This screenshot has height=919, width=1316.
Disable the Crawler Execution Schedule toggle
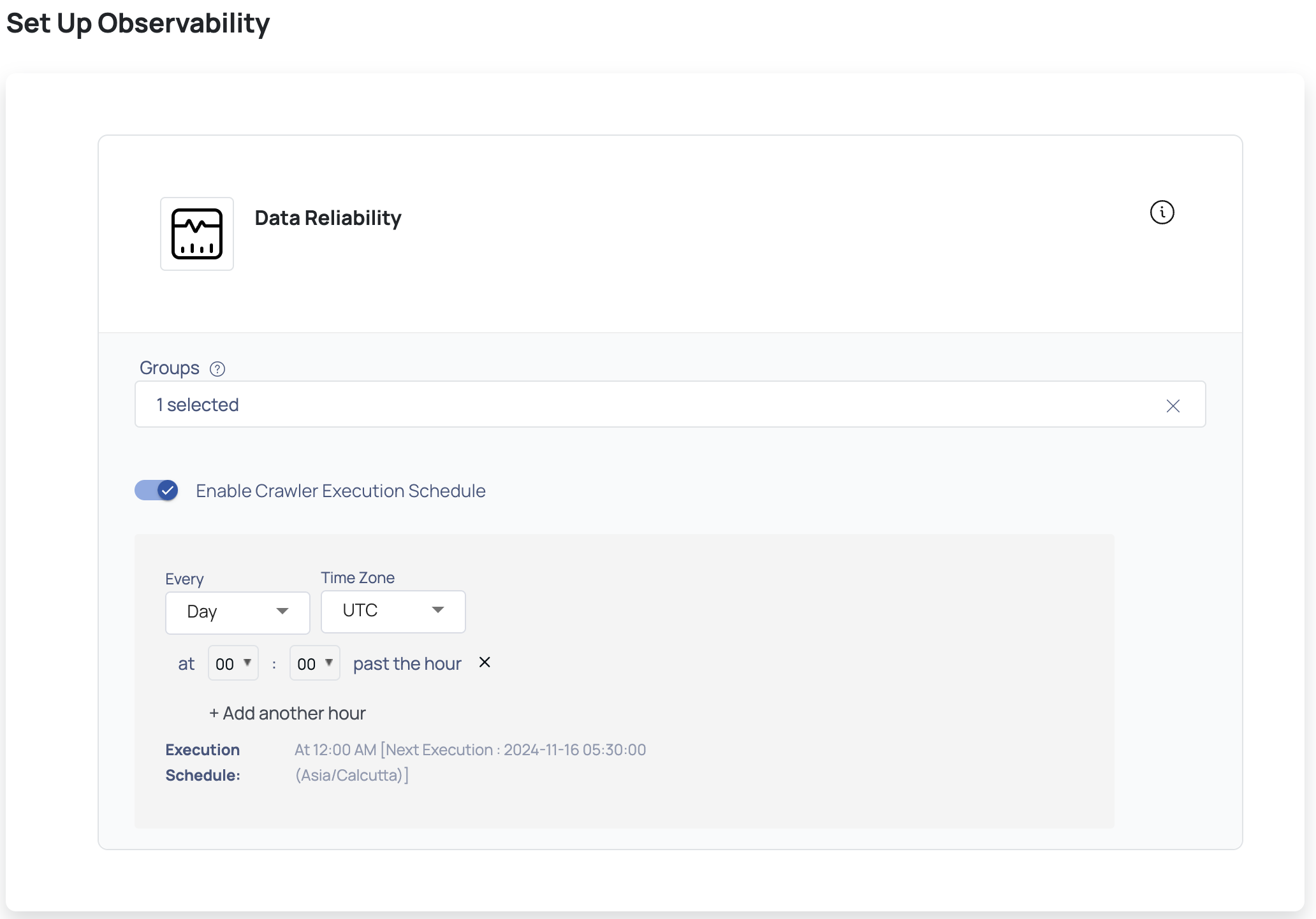click(156, 490)
